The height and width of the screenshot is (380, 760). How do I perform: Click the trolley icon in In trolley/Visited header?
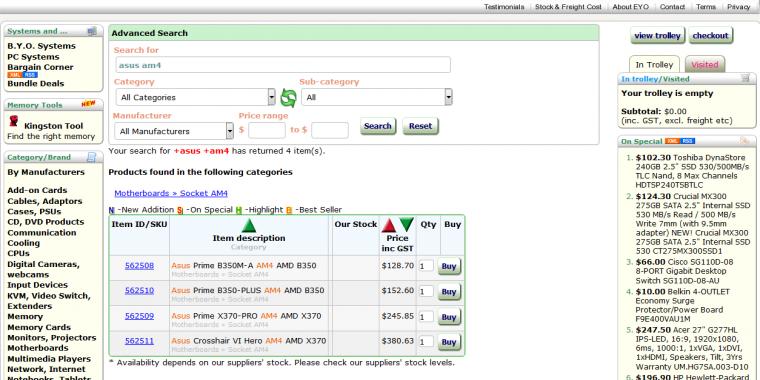(745, 78)
